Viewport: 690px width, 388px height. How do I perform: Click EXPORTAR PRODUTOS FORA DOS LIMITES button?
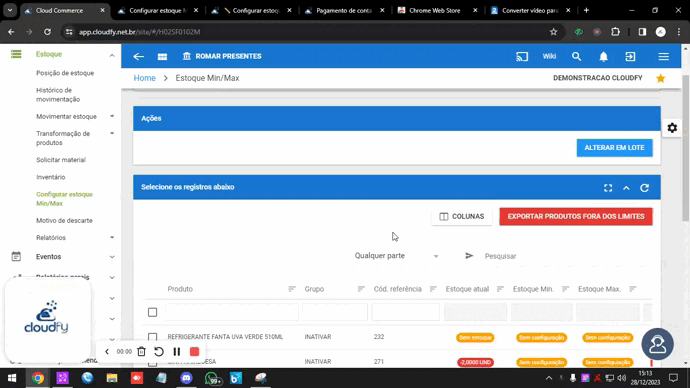[x=576, y=216]
